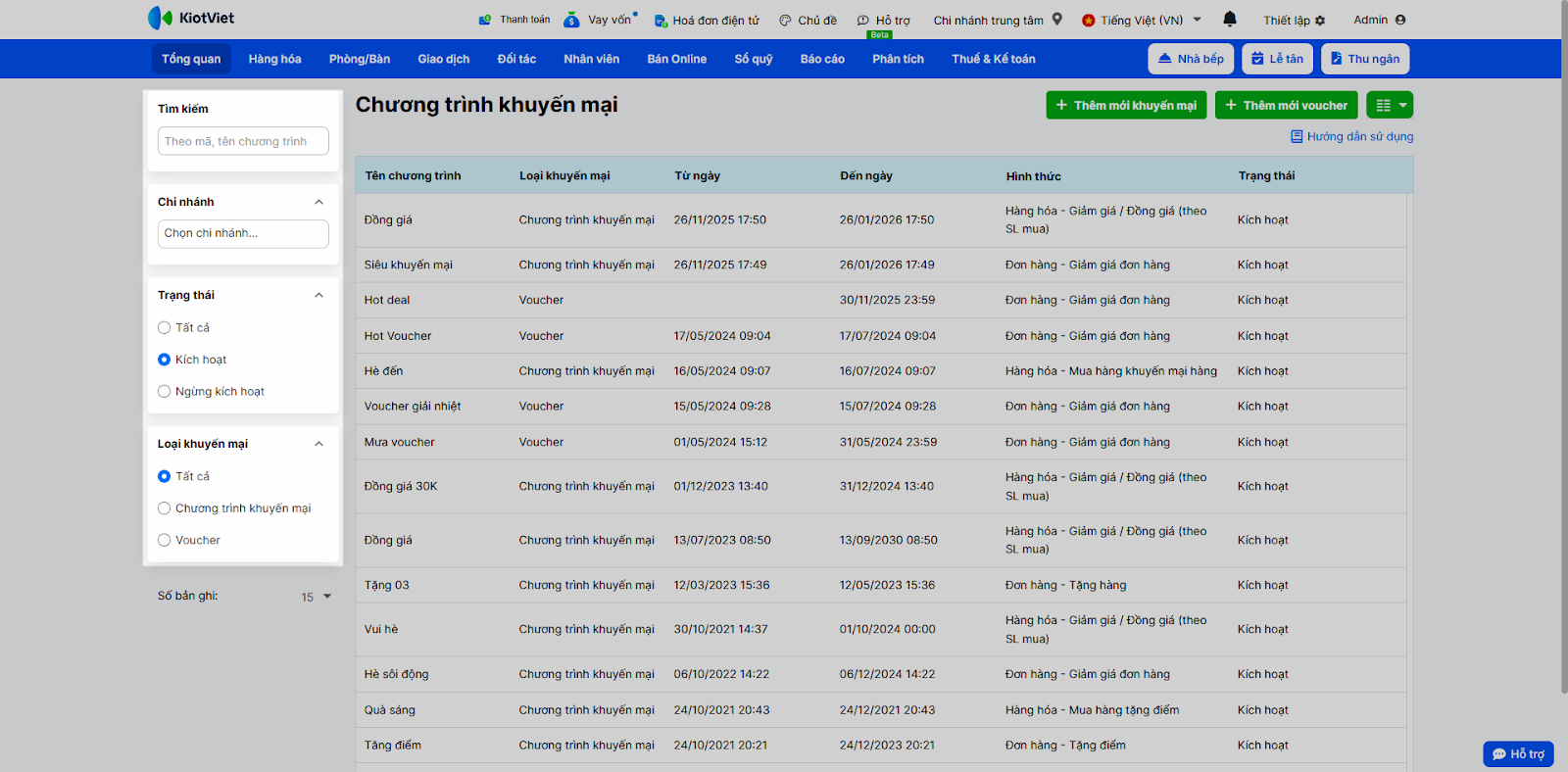The width and height of the screenshot is (1568, 772).
Task: Click the Thanh toán payment icon
Action: click(x=484, y=20)
